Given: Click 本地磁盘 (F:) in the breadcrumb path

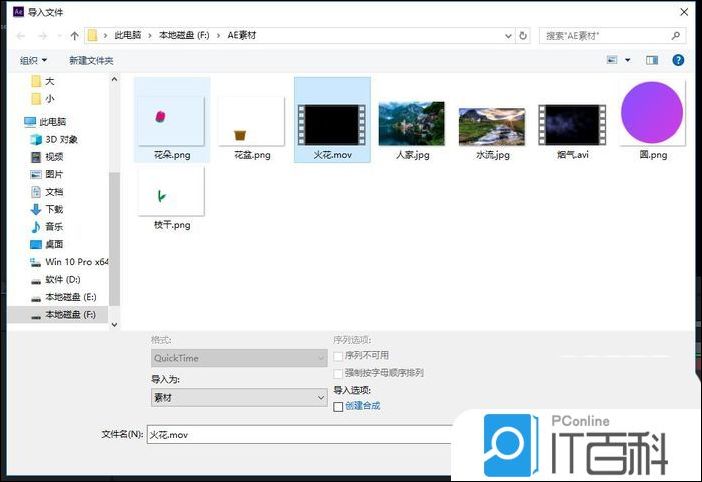Looking at the screenshot, I should click(183, 36).
